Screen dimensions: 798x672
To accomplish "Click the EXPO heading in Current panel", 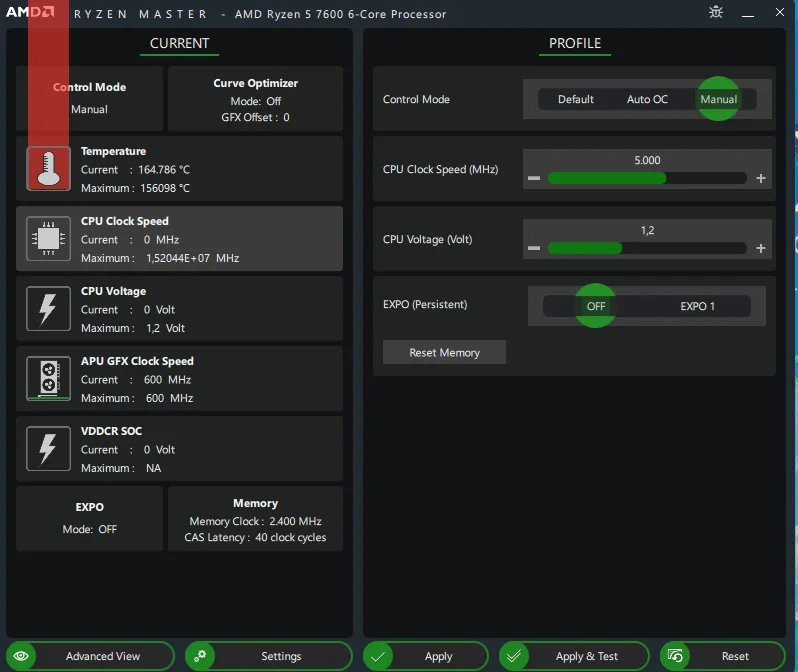I will (x=90, y=507).
